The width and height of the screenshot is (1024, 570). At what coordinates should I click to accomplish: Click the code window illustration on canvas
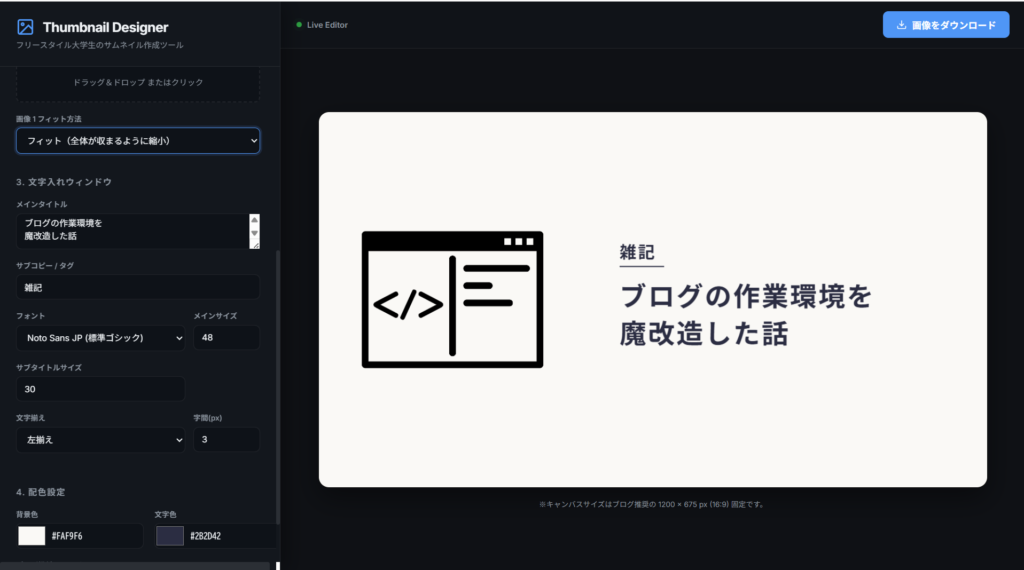click(453, 300)
